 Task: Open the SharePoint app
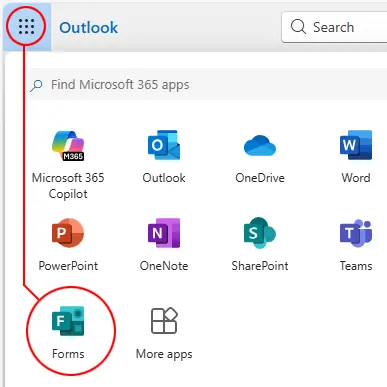260,245
